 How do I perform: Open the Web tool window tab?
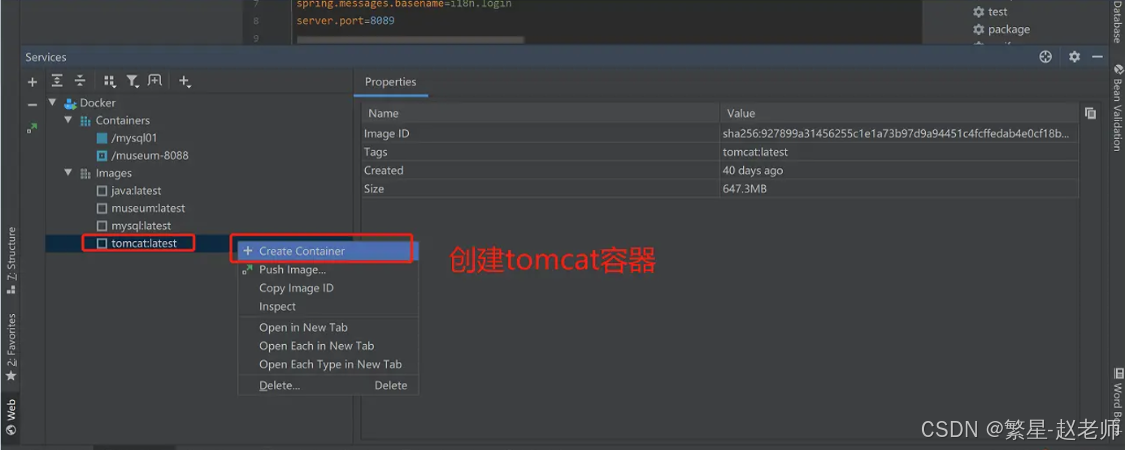pos(11,418)
